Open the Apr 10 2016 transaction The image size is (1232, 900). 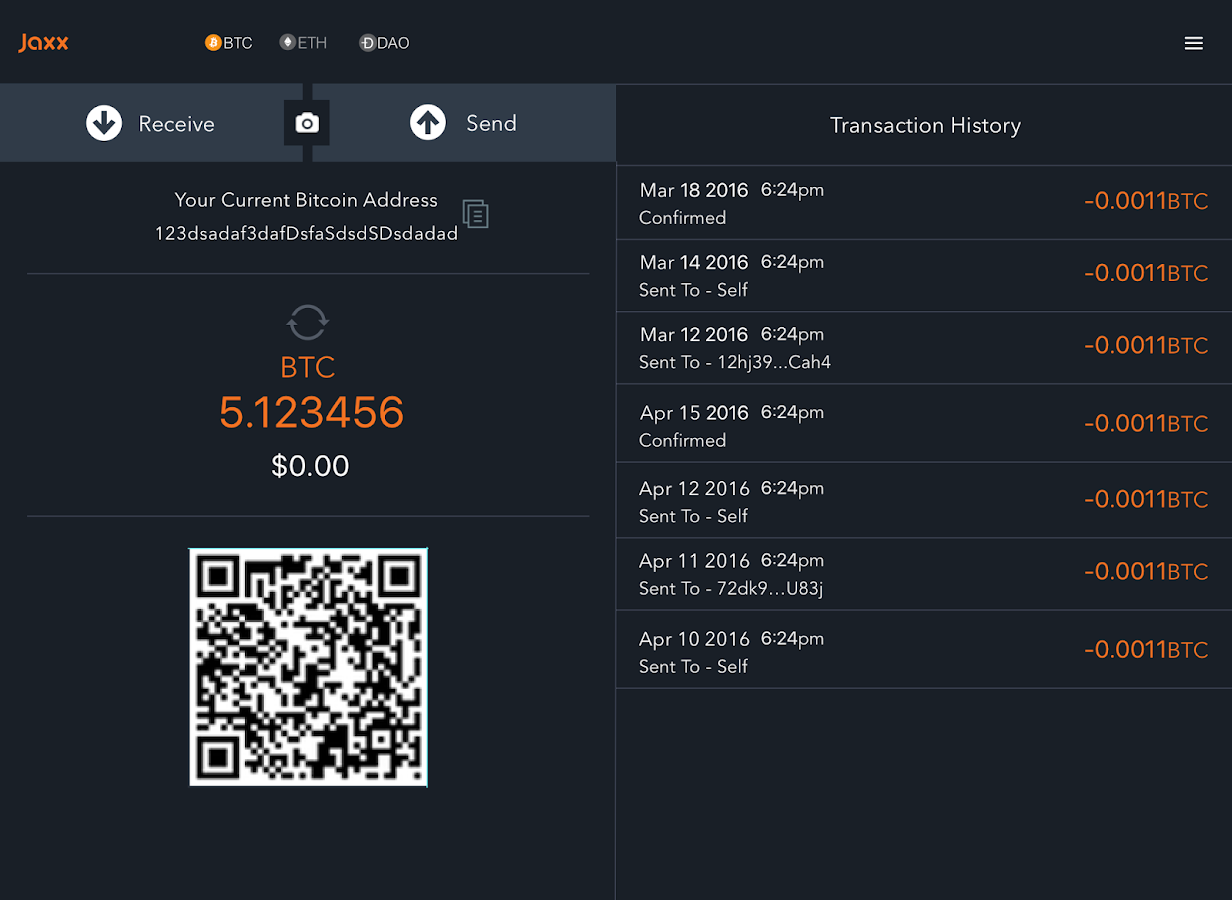point(924,649)
